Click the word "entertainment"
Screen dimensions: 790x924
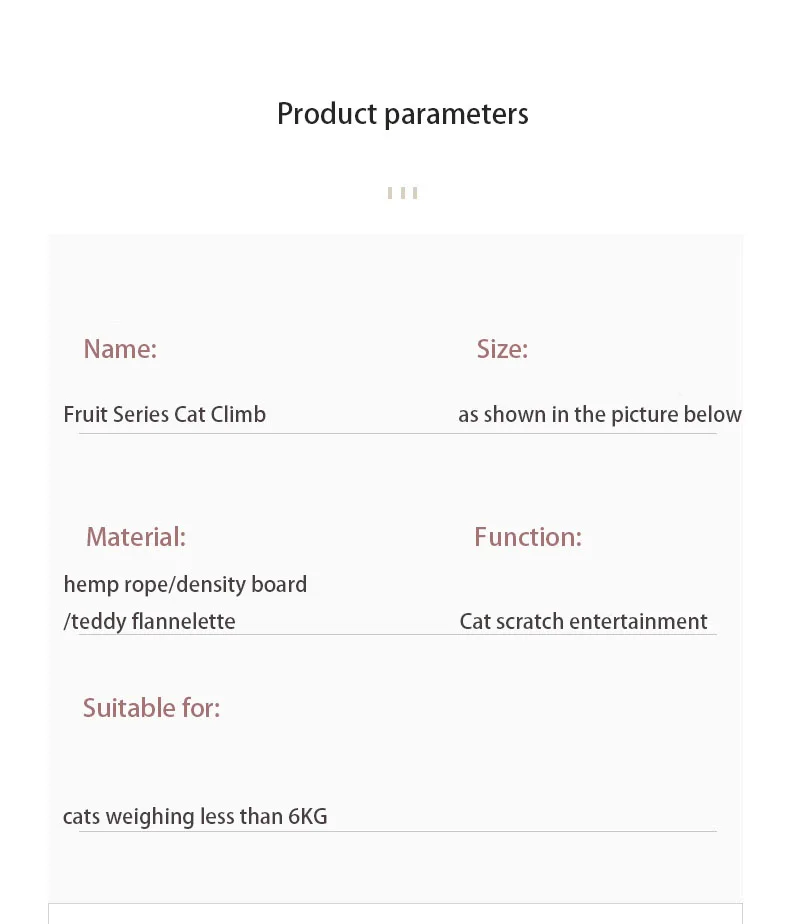pos(638,621)
